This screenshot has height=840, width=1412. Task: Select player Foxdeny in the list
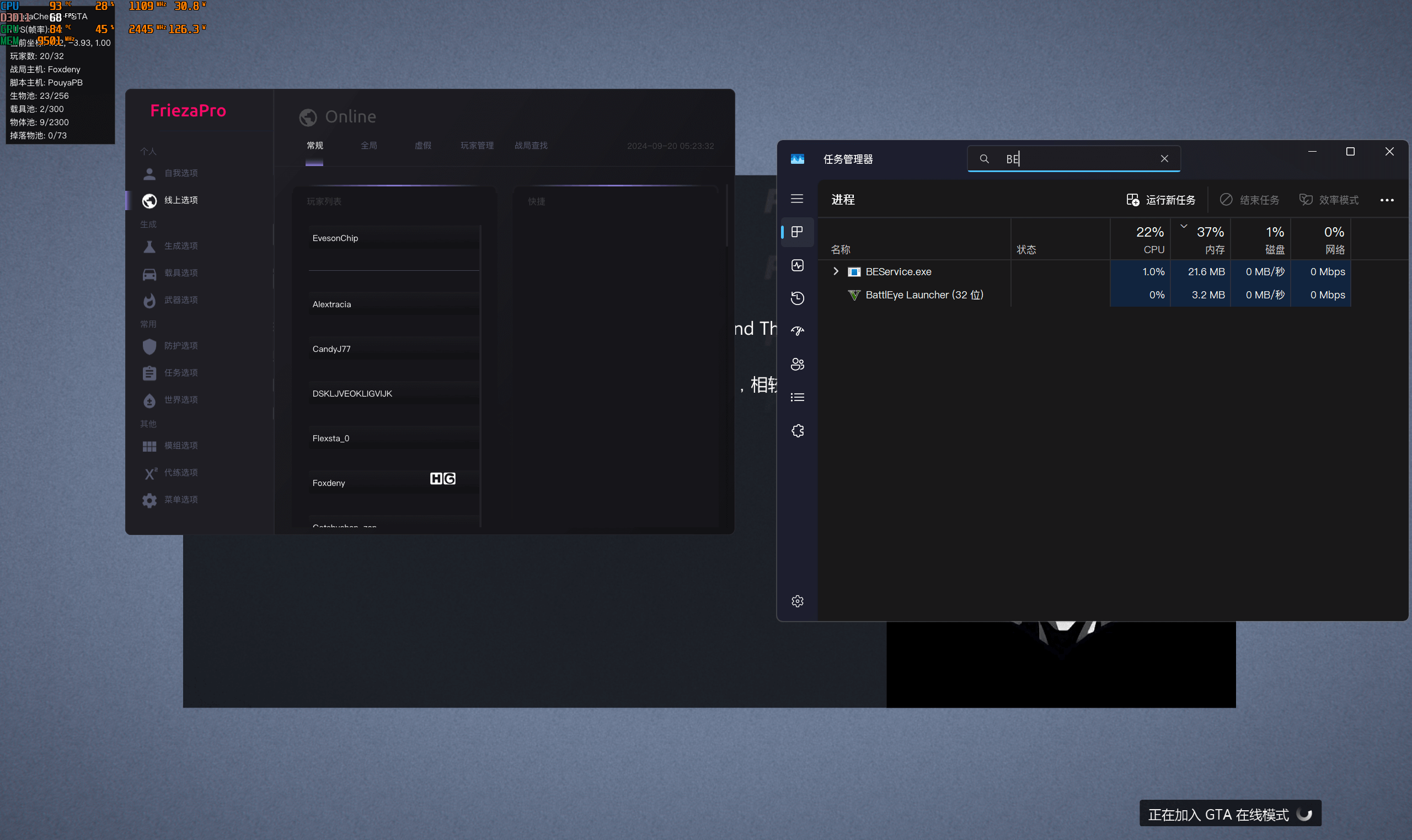(x=394, y=483)
